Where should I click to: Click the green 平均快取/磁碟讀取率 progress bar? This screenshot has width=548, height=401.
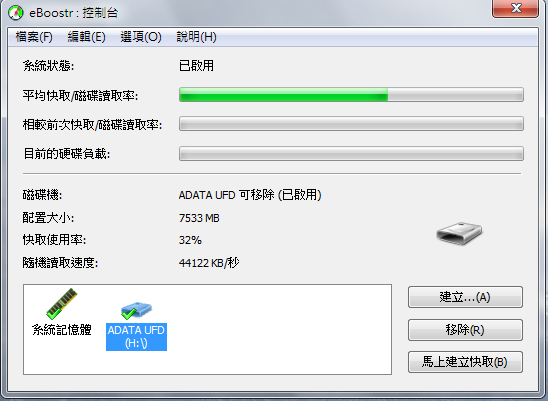click(x=351, y=95)
